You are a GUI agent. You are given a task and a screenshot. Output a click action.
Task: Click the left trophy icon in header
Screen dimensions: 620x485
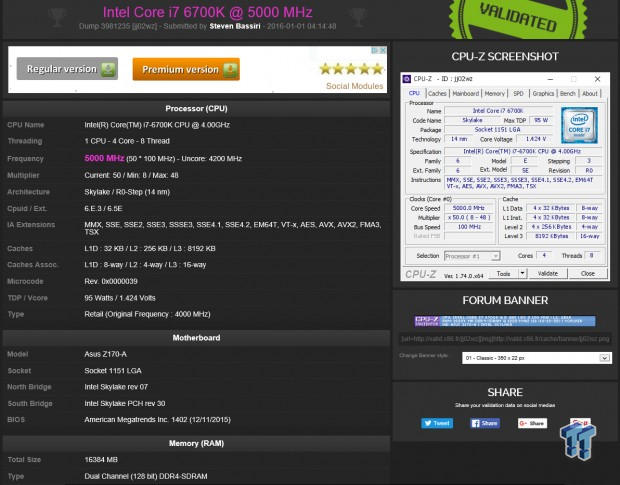tap(57, 17)
